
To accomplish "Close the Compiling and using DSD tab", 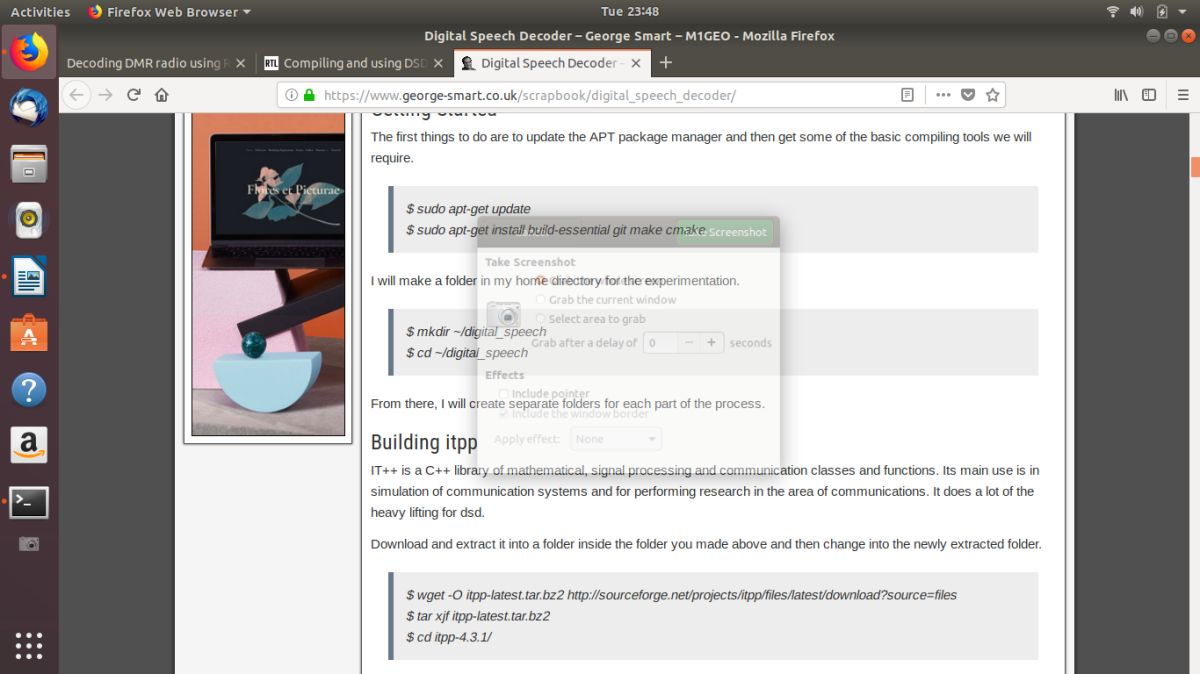I will pyautogui.click(x=437, y=63).
